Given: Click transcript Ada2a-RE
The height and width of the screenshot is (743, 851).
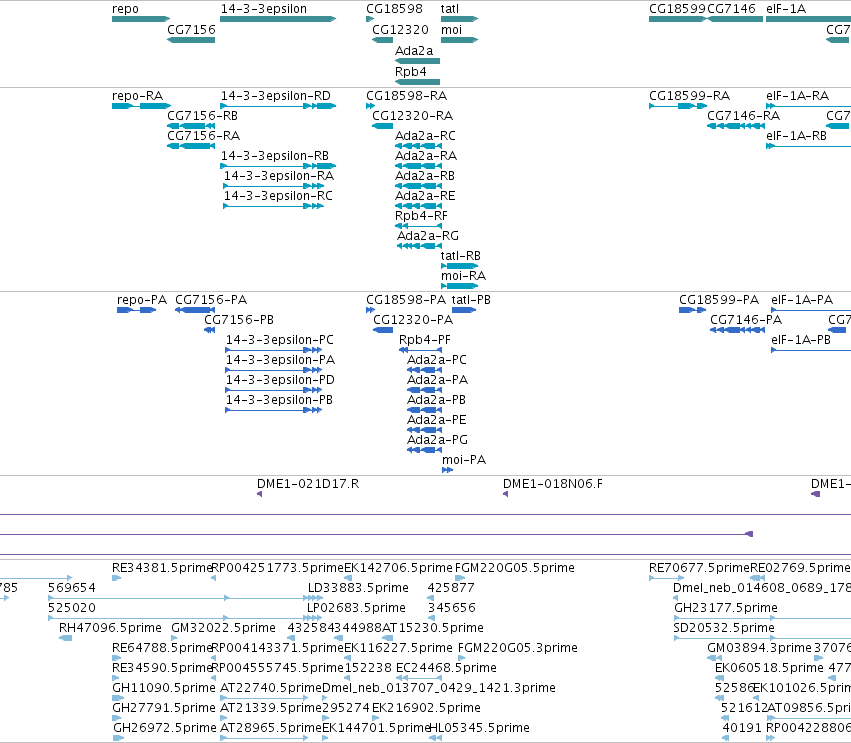Looking at the screenshot, I should pyautogui.click(x=425, y=196).
